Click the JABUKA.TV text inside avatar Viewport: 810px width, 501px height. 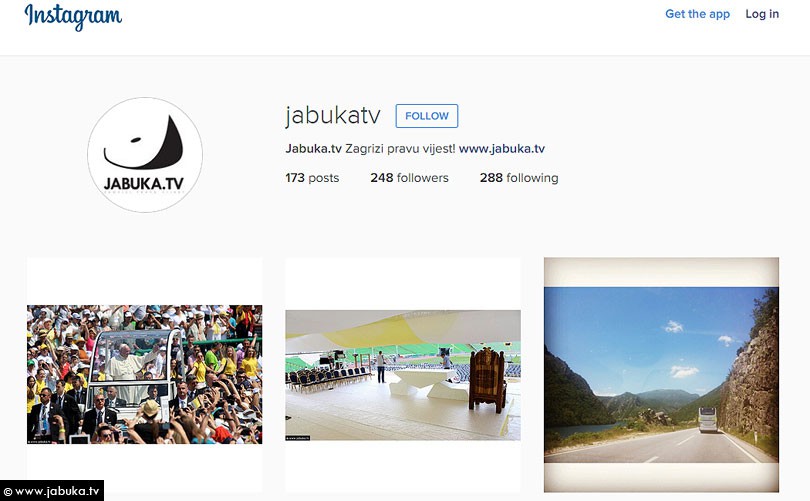144,183
